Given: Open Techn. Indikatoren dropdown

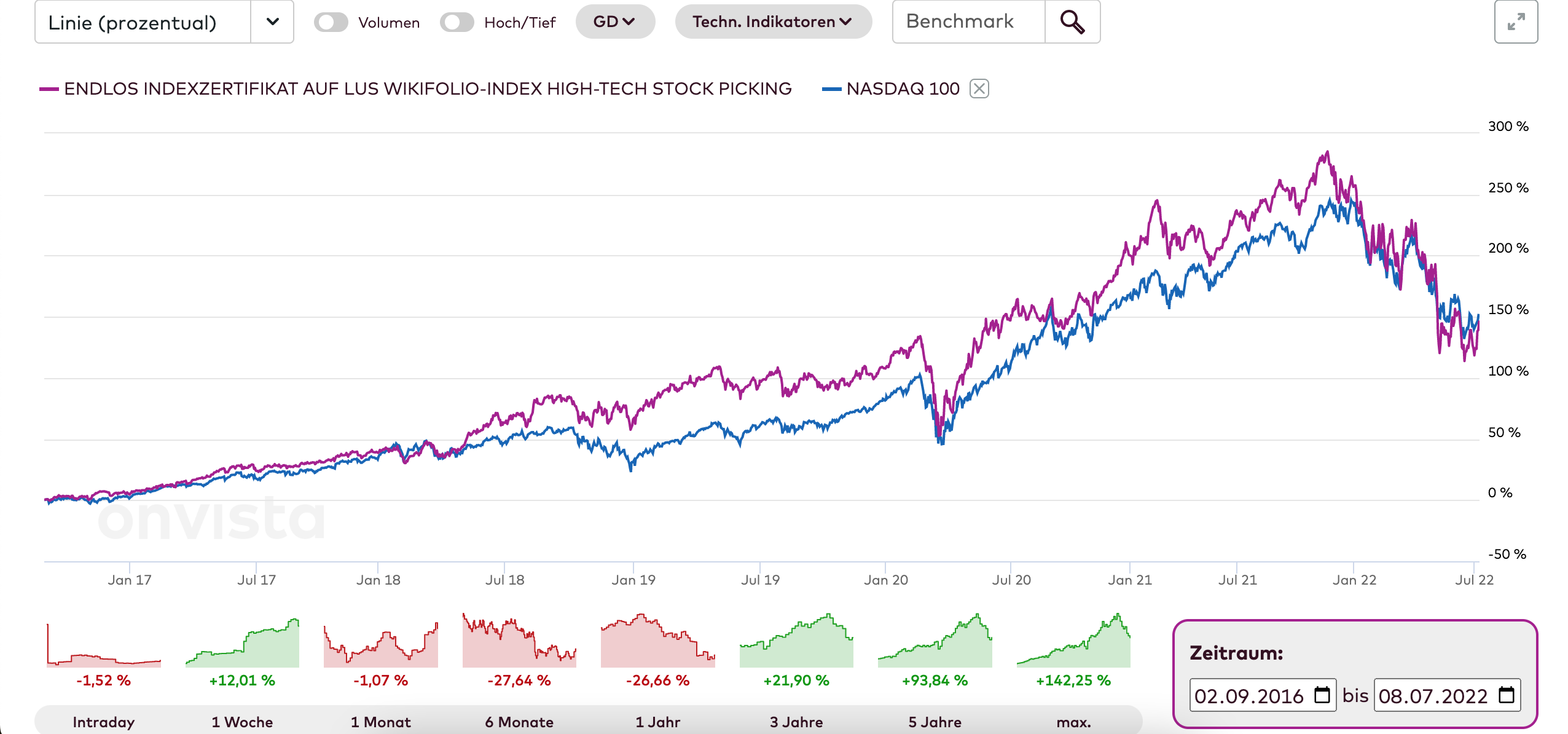Looking at the screenshot, I should (x=772, y=22).
